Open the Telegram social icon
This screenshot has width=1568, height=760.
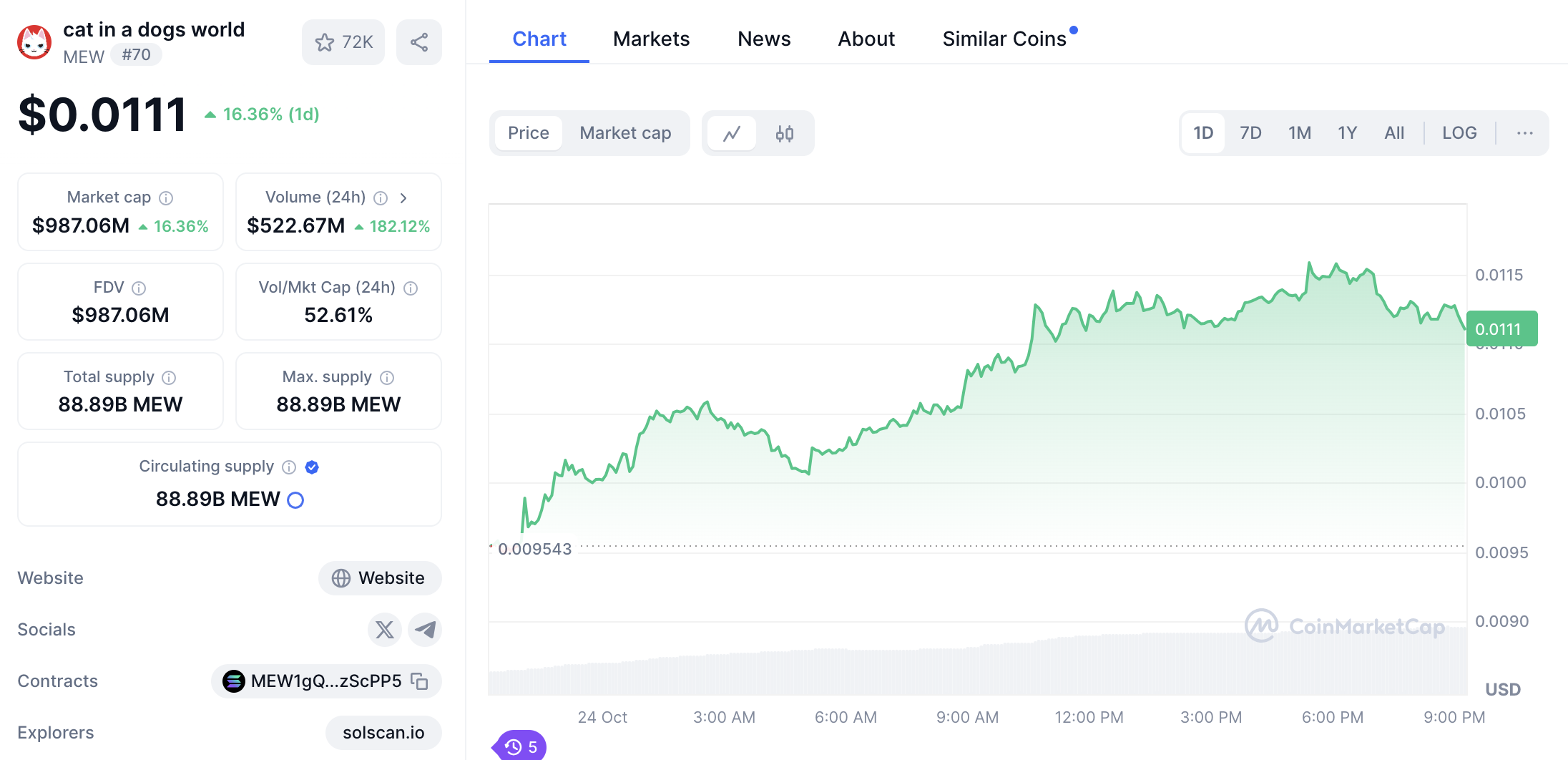point(425,630)
